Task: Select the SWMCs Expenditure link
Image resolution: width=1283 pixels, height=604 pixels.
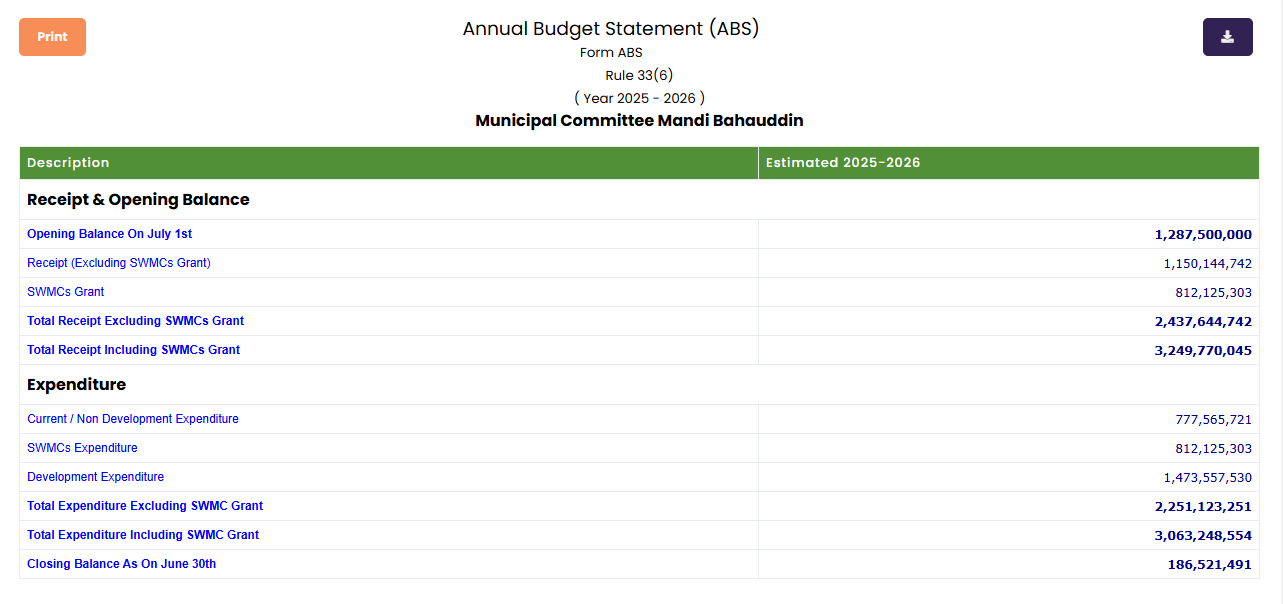Action: tap(82, 448)
